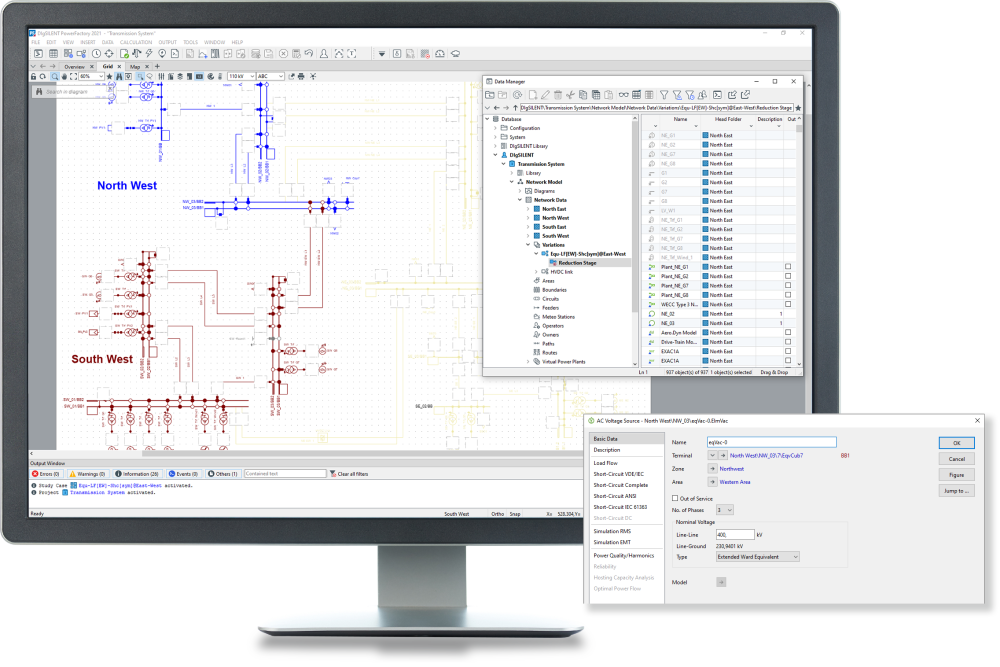Click the Cancel button in AC Voltage Source dialog

[x=957, y=459]
